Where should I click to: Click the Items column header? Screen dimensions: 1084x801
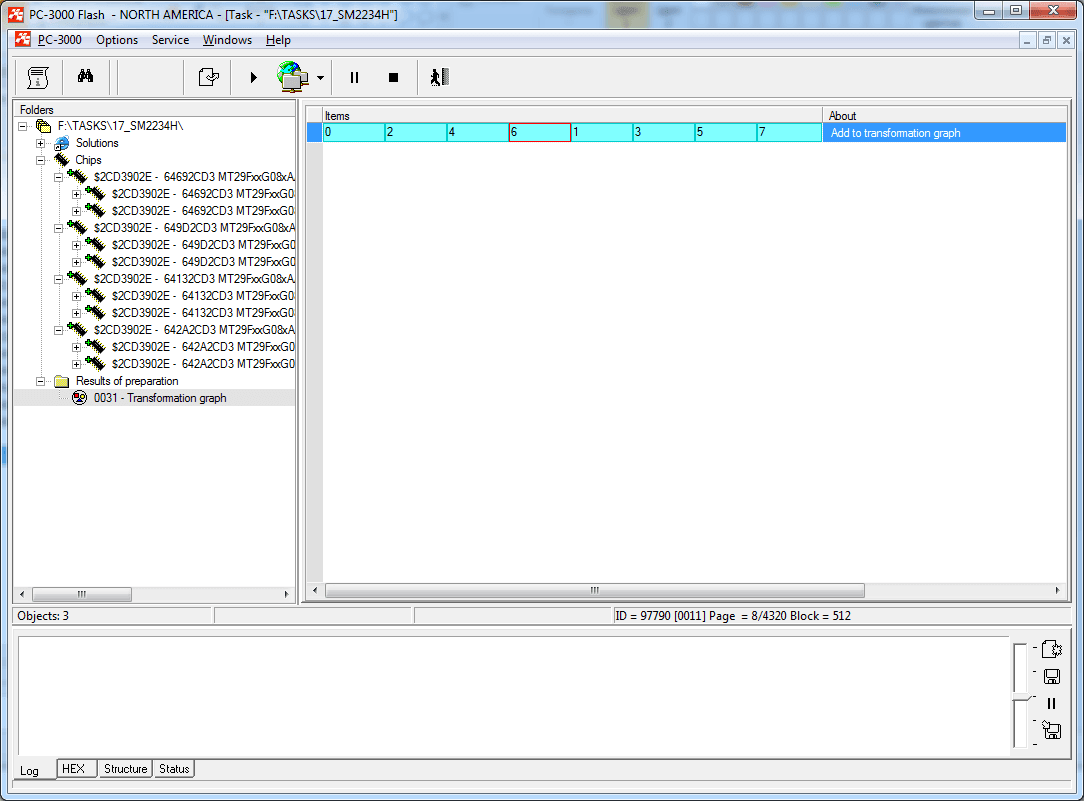point(572,115)
